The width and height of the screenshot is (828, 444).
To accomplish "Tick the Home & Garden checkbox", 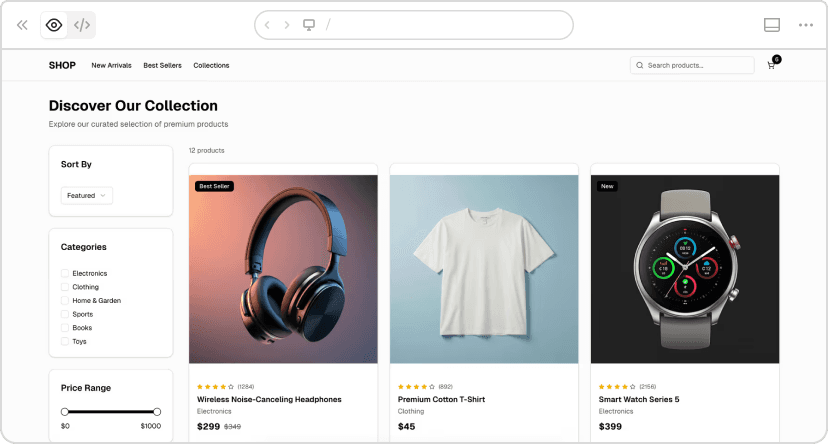I will (65, 300).
